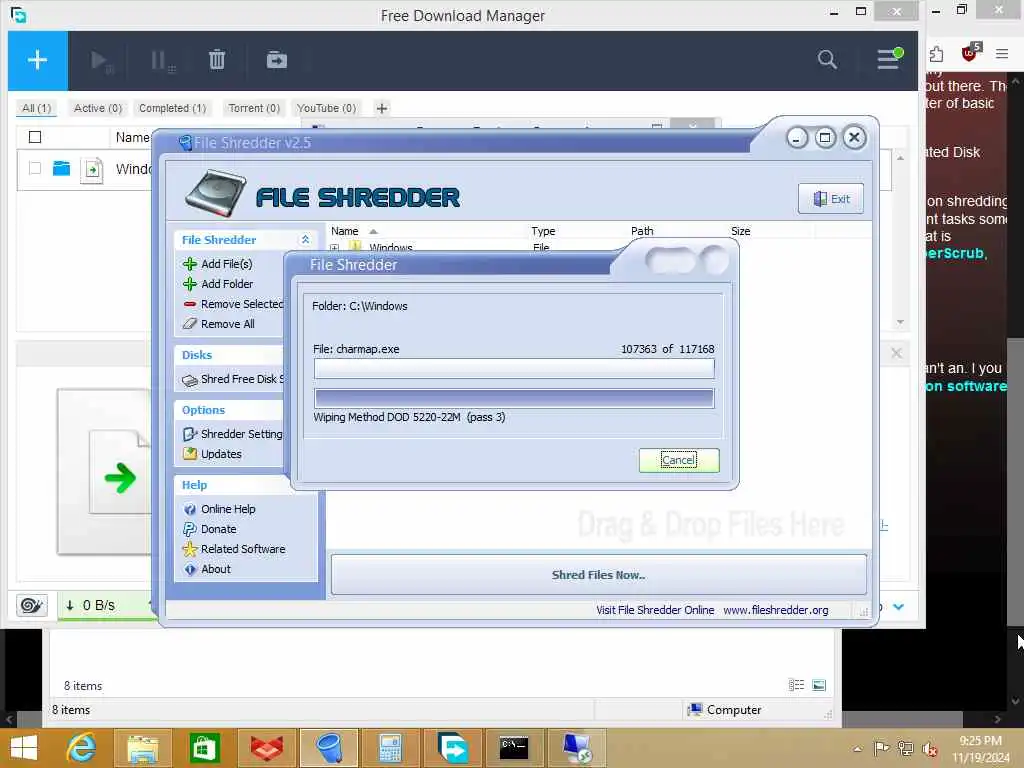Click the overall wiping progress bar
This screenshot has width=1024, height=768.
[x=514, y=398]
